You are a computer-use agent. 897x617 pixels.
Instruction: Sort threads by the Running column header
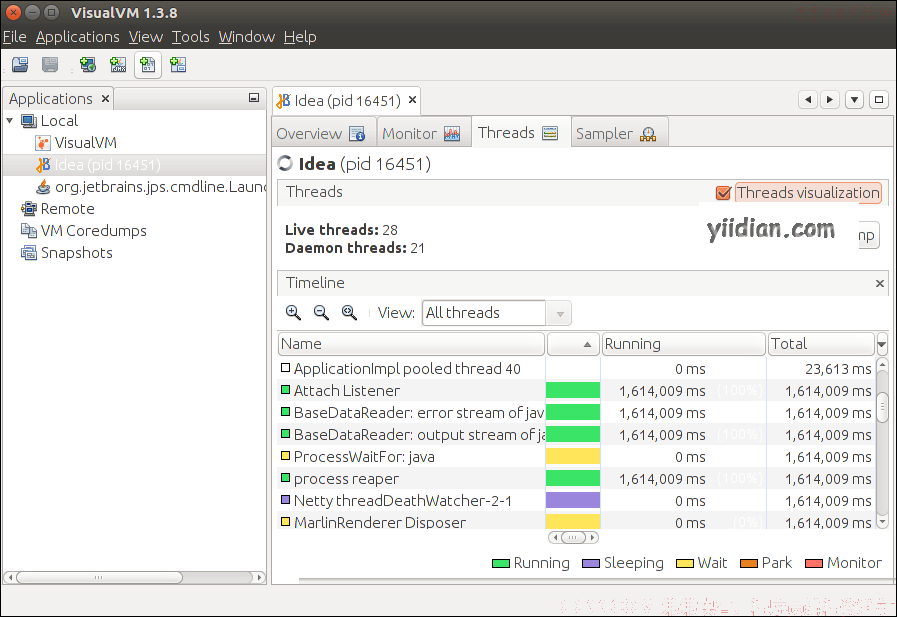684,344
